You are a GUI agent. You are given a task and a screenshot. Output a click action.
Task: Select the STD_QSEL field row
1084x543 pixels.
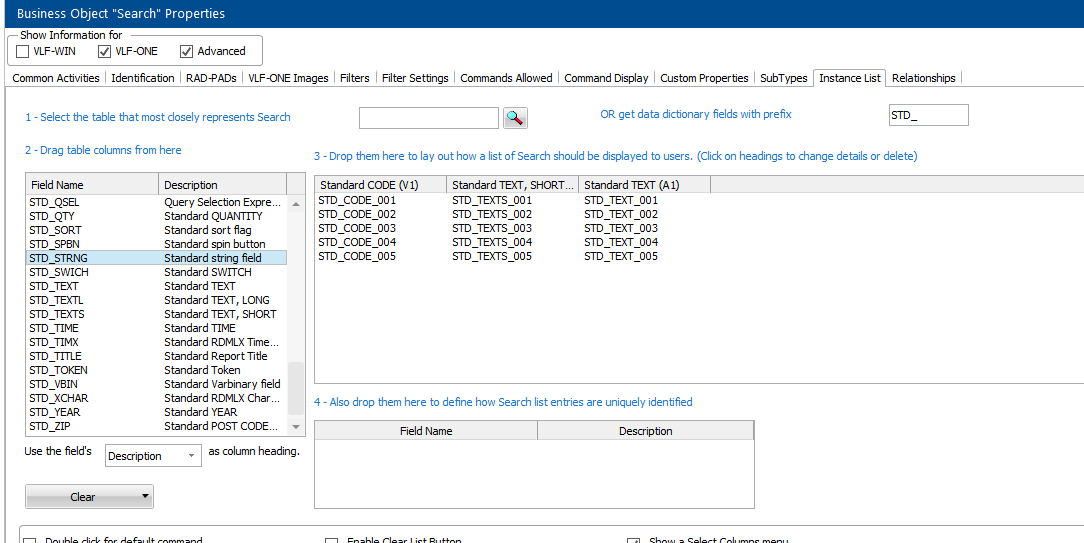click(x=156, y=202)
